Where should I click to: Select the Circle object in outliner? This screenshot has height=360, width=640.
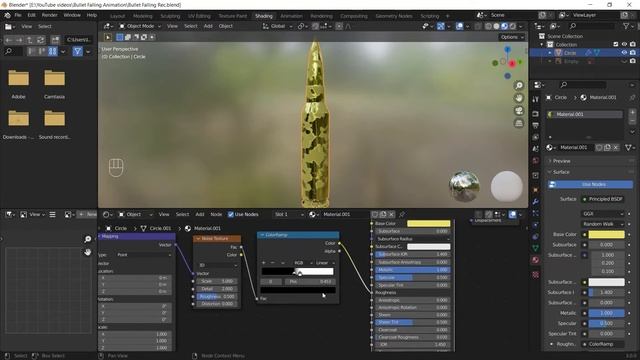pyautogui.click(x=570, y=53)
